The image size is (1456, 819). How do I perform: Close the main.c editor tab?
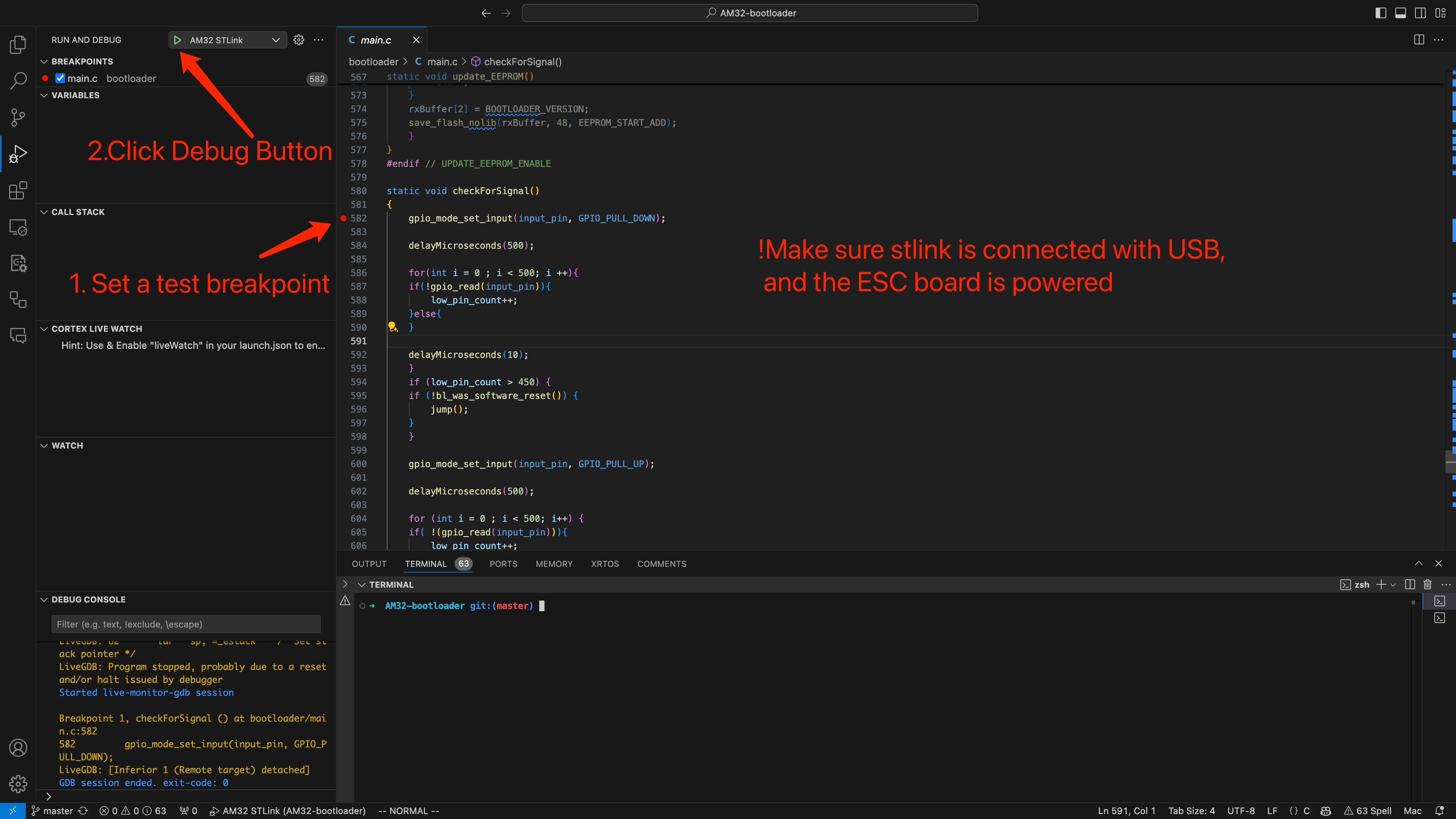pyautogui.click(x=416, y=39)
